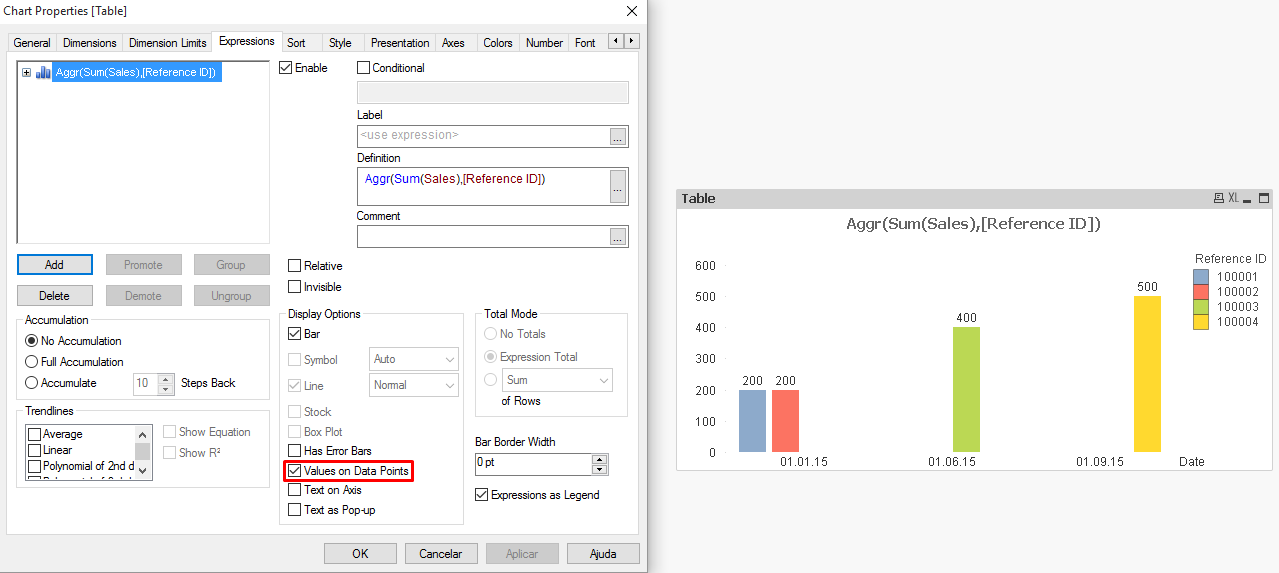Click the print icon on the Table chart

(x=1218, y=198)
